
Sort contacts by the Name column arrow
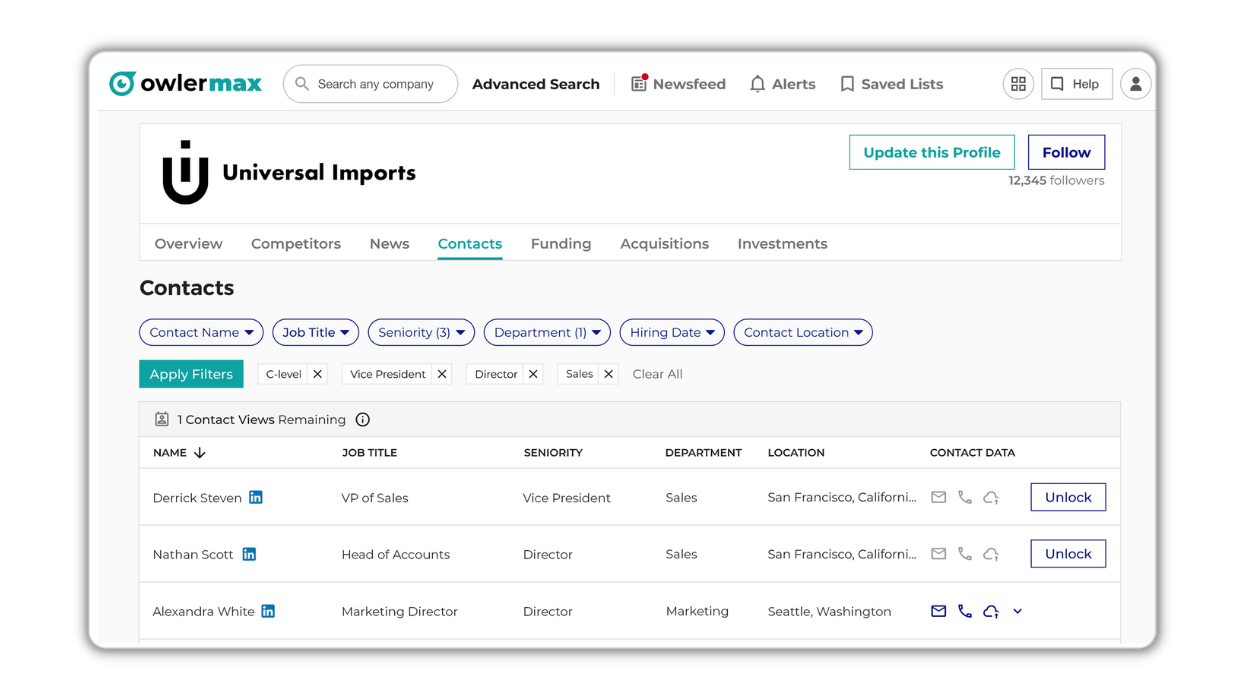tap(200, 453)
